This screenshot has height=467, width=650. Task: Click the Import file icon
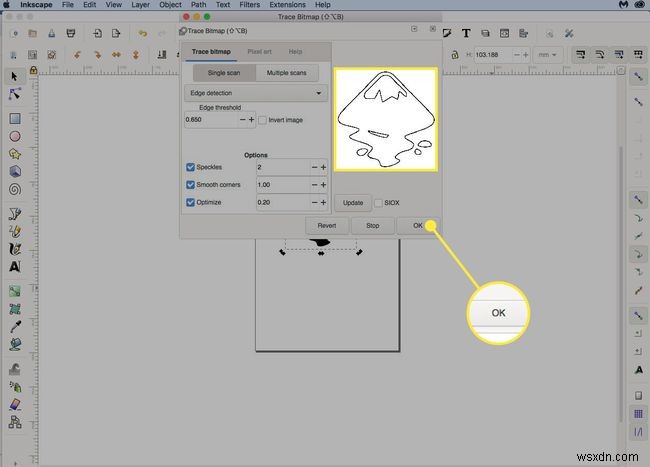97,34
